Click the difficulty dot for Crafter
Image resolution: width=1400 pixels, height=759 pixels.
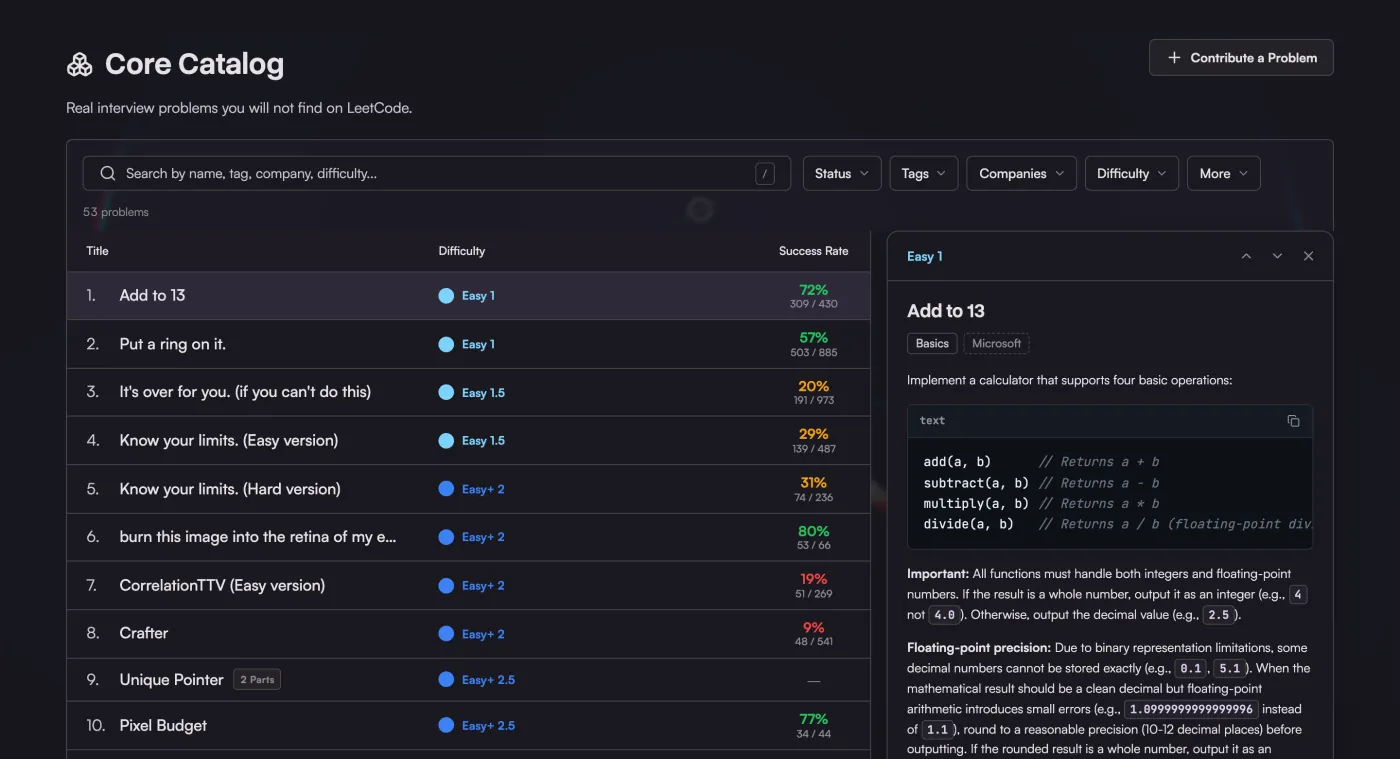(446, 634)
